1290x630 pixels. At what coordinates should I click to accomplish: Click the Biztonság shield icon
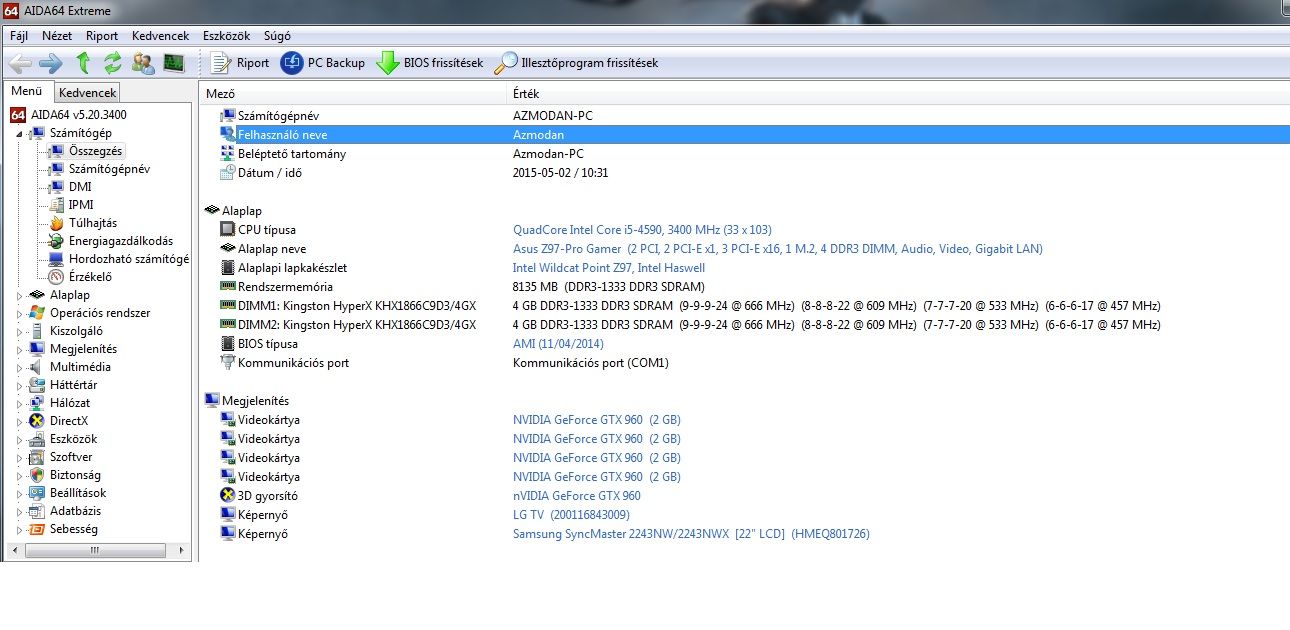click(x=37, y=475)
